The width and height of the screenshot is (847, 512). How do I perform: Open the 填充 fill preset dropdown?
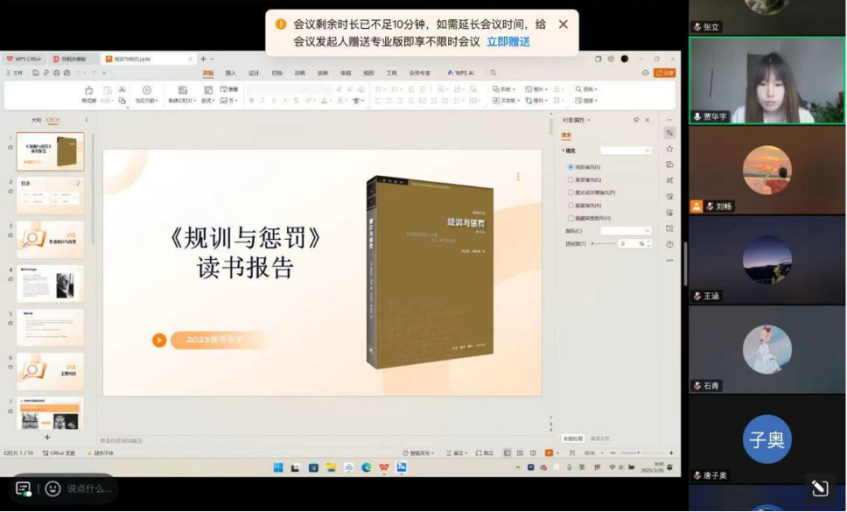(x=626, y=151)
